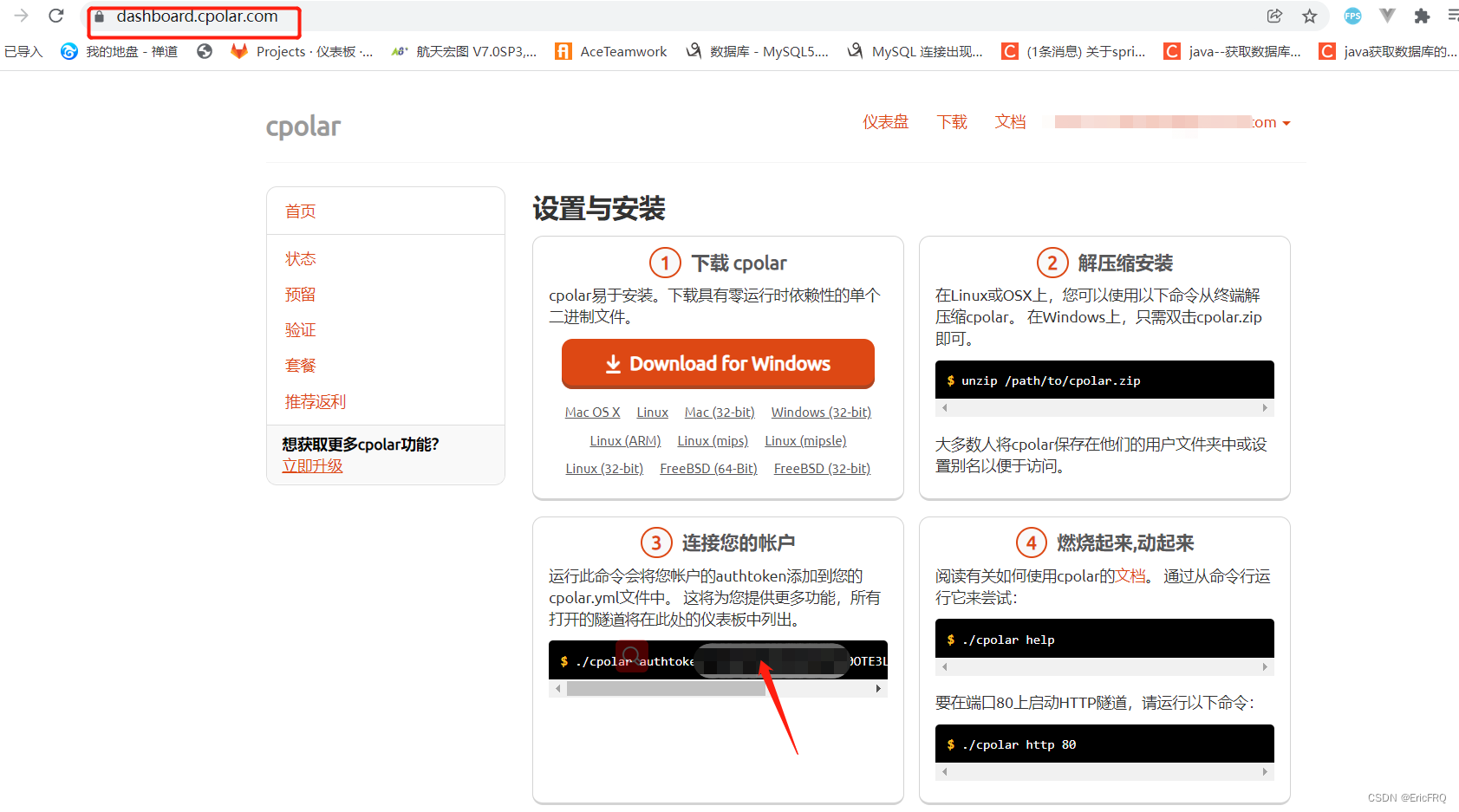1459x812 pixels.
Task: Open the globe icon bookmark
Action: [205, 52]
